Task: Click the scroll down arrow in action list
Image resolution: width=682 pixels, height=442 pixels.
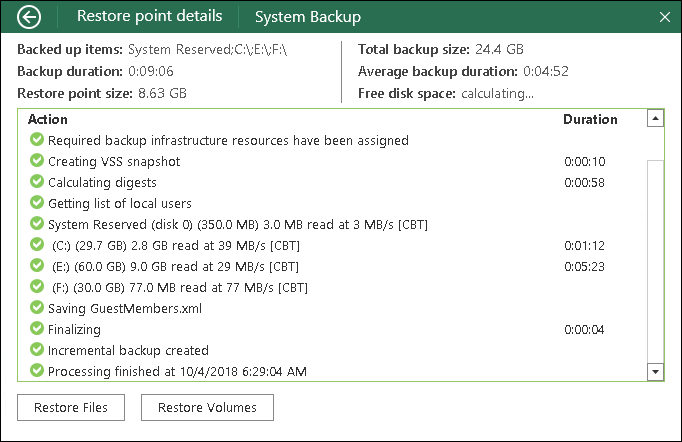Action: tap(655, 372)
